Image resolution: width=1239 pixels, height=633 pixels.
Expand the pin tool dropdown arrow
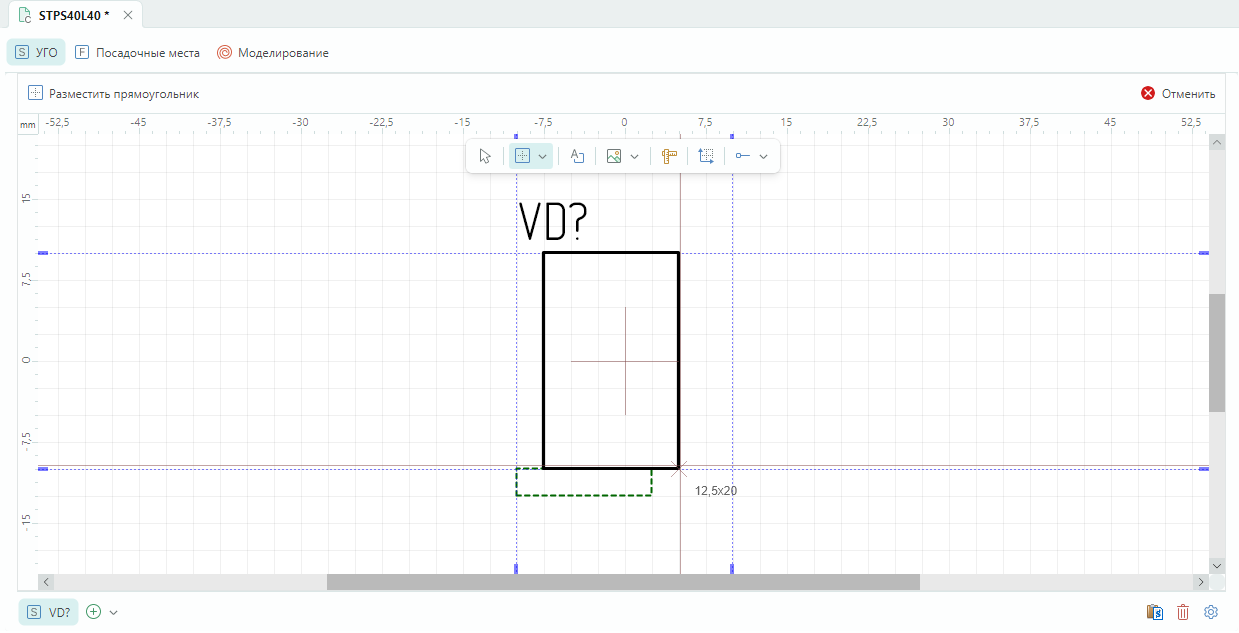coord(764,156)
